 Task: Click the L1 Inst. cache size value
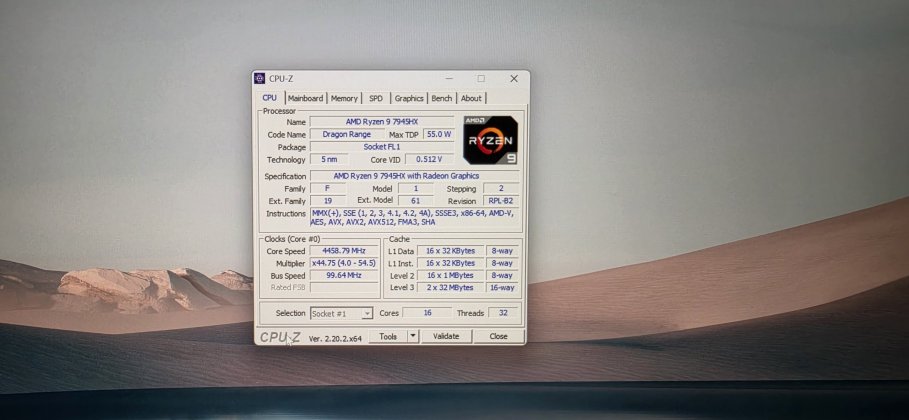coord(450,263)
